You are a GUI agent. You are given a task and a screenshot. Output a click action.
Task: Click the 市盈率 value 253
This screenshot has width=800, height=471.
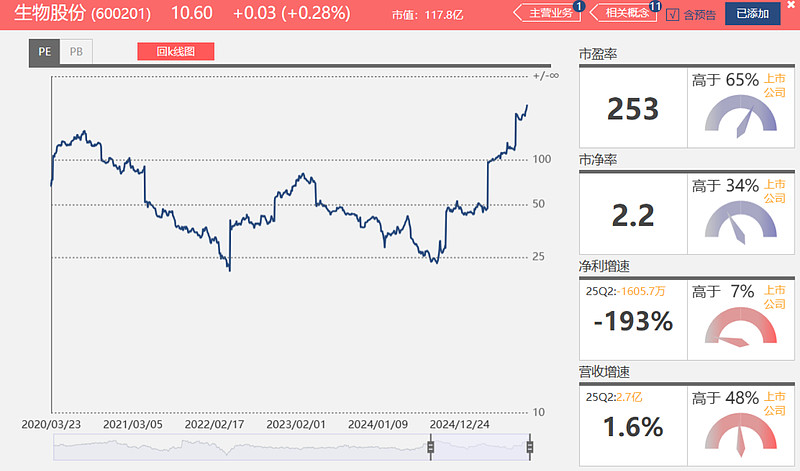tap(633, 109)
